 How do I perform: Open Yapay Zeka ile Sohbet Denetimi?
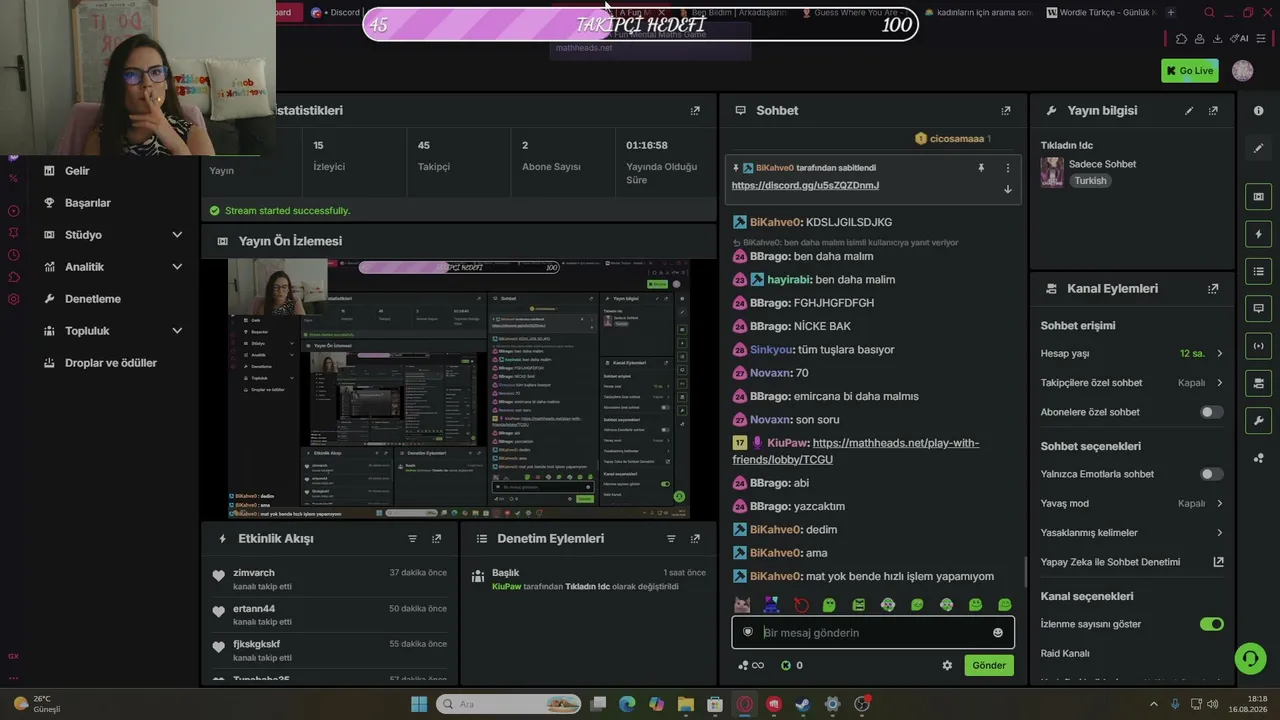click(1132, 562)
